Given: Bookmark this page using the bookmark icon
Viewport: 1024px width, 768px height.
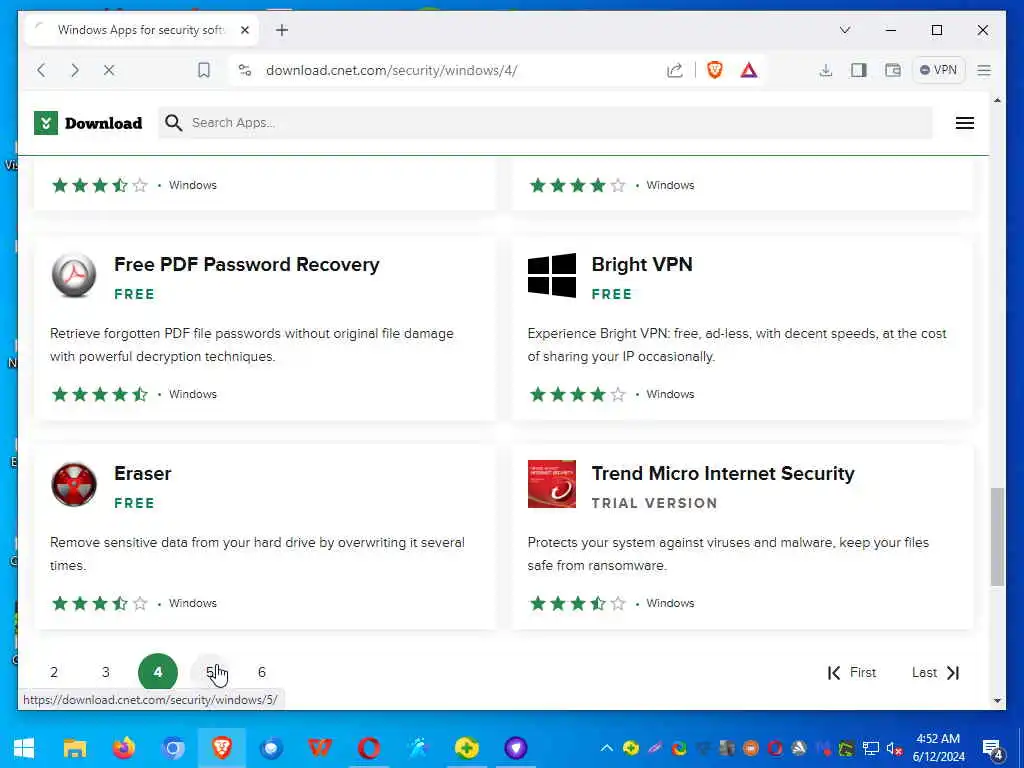Looking at the screenshot, I should tap(204, 70).
